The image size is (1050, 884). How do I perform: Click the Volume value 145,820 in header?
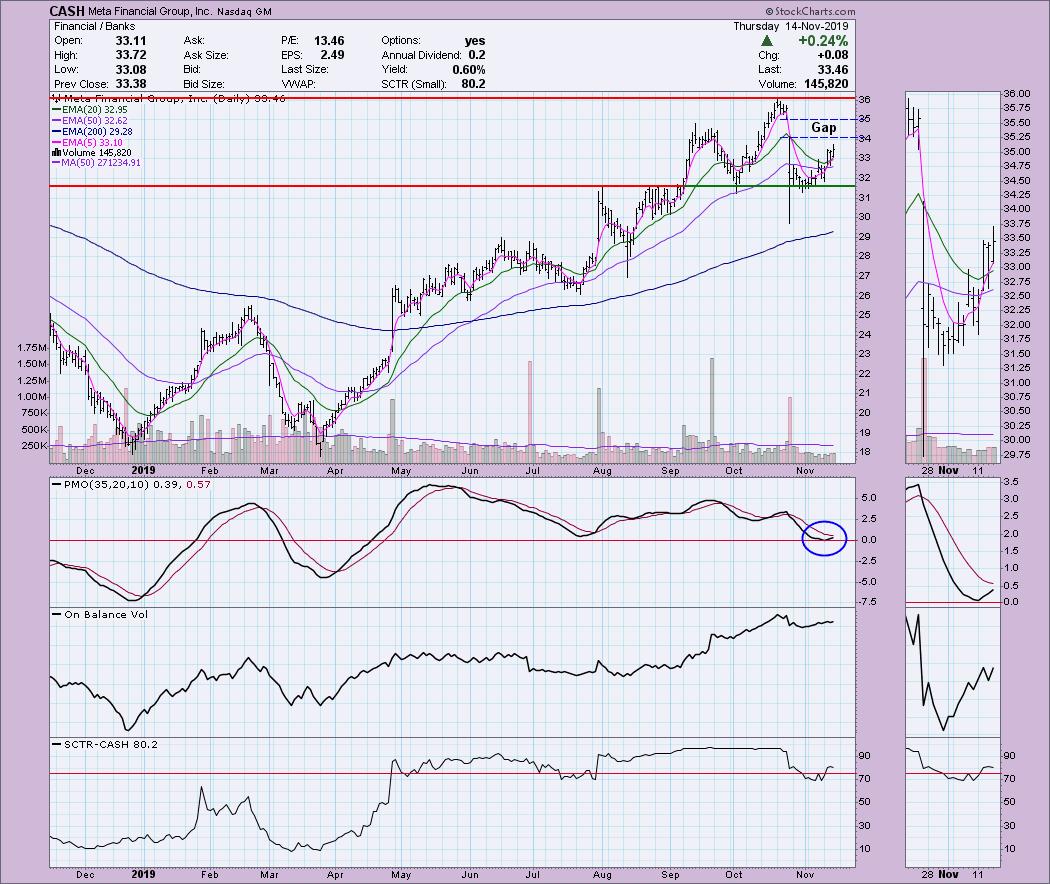(x=824, y=84)
